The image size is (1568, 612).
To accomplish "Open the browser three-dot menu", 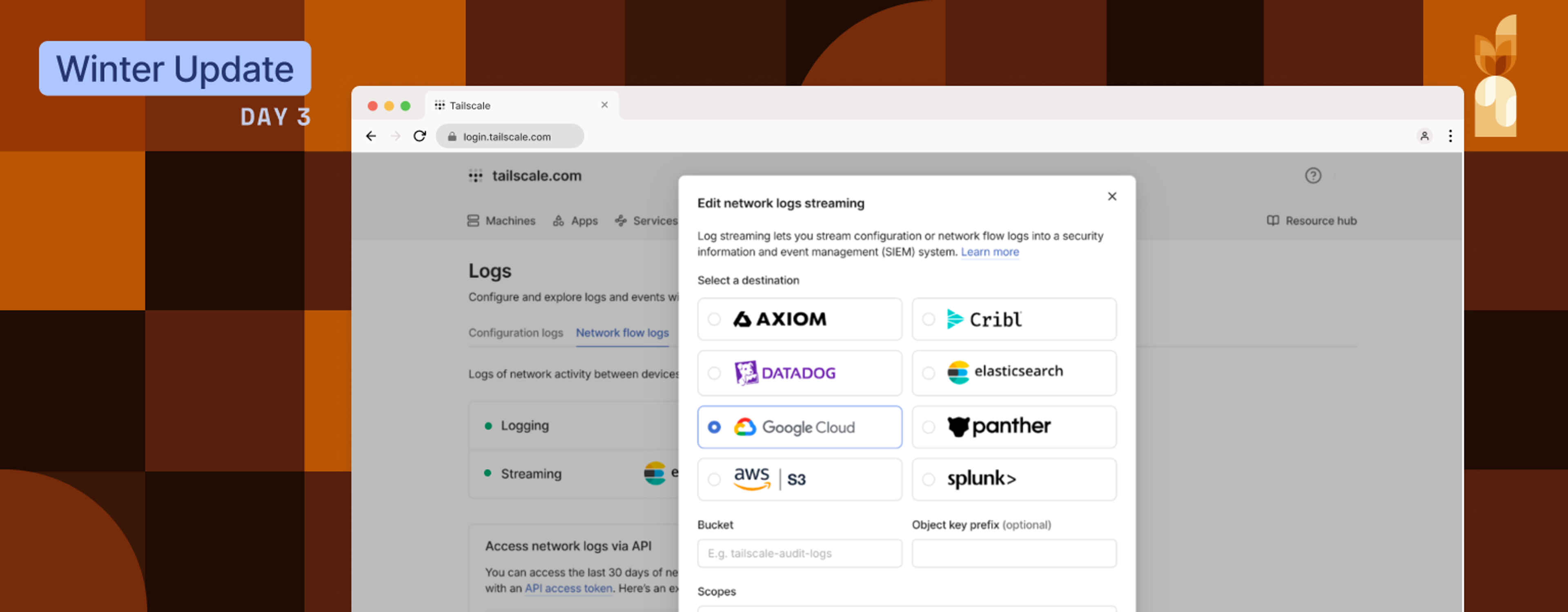I will [x=1450, y=136].
